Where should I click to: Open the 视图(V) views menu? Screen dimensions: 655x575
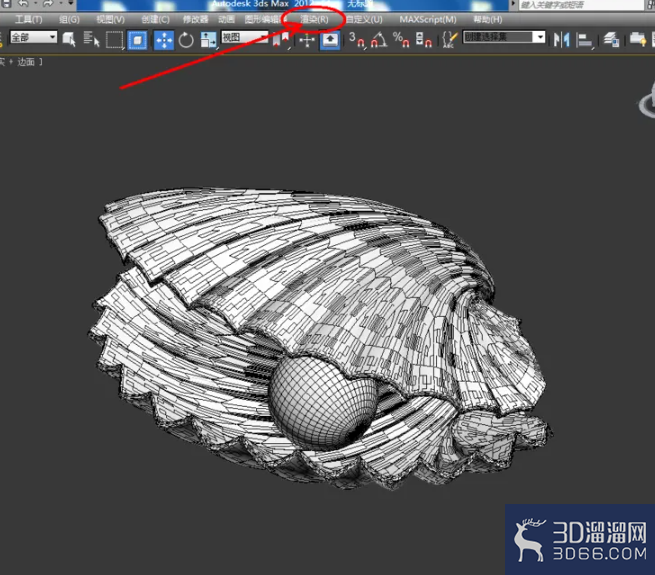coord(110,19)
